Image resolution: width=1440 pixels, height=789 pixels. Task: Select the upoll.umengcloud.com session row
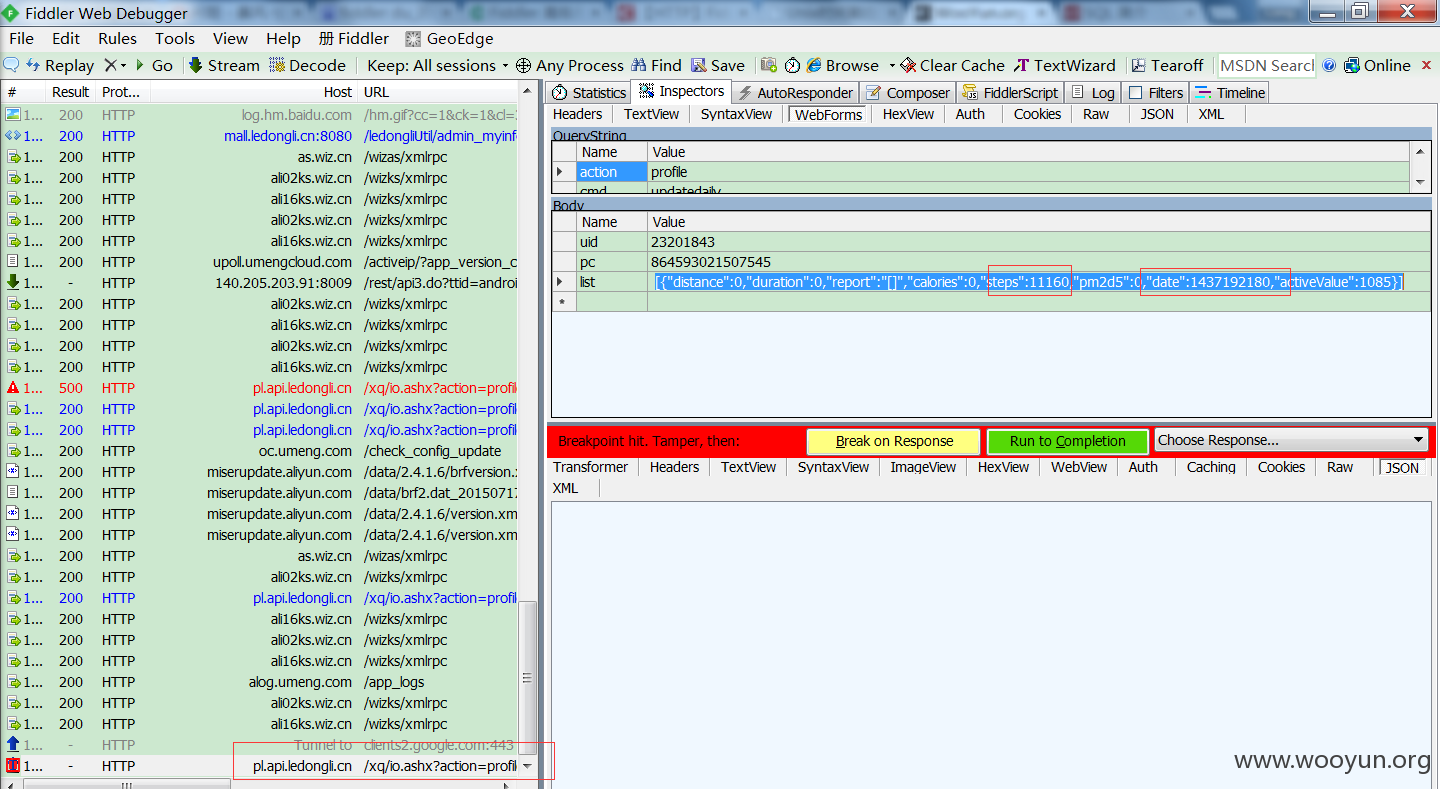260,262
